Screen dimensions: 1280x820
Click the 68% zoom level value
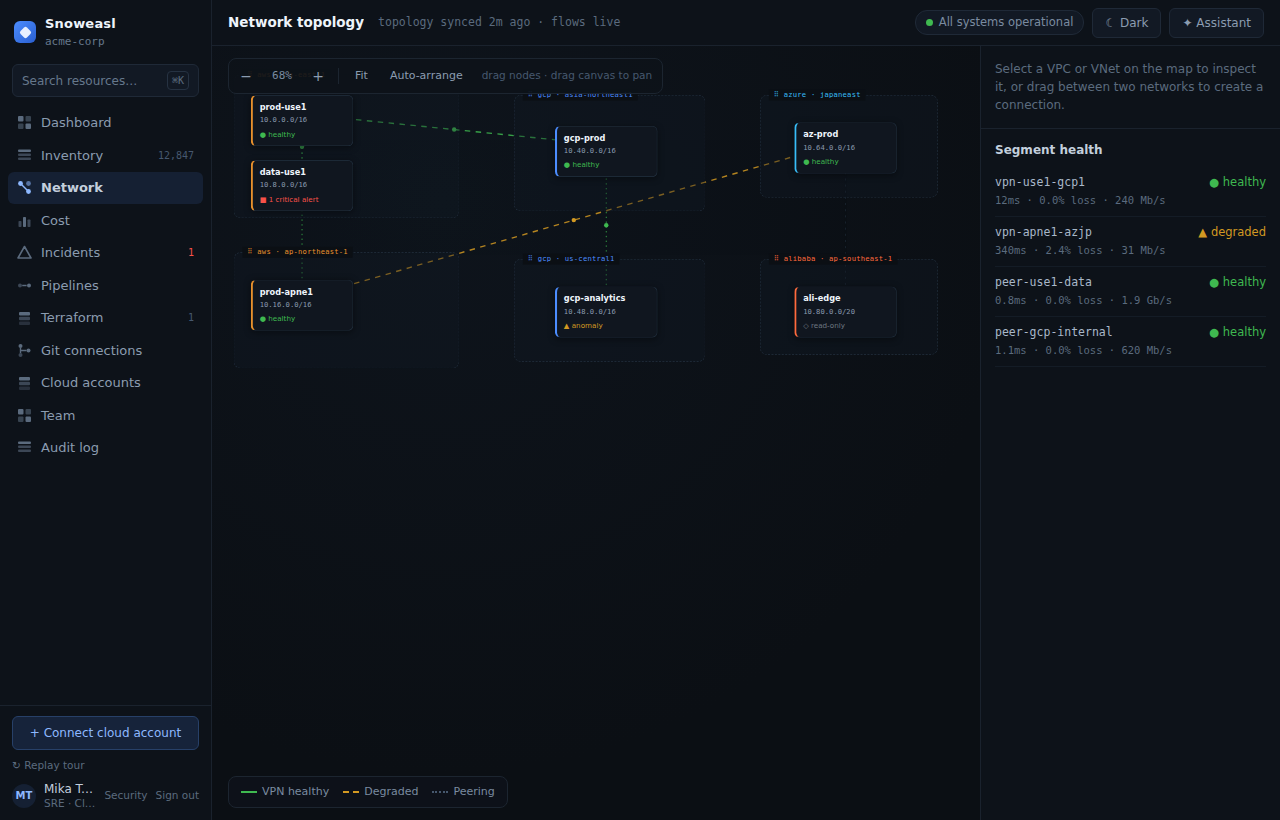pyautogui.click(x=282, y=76)
